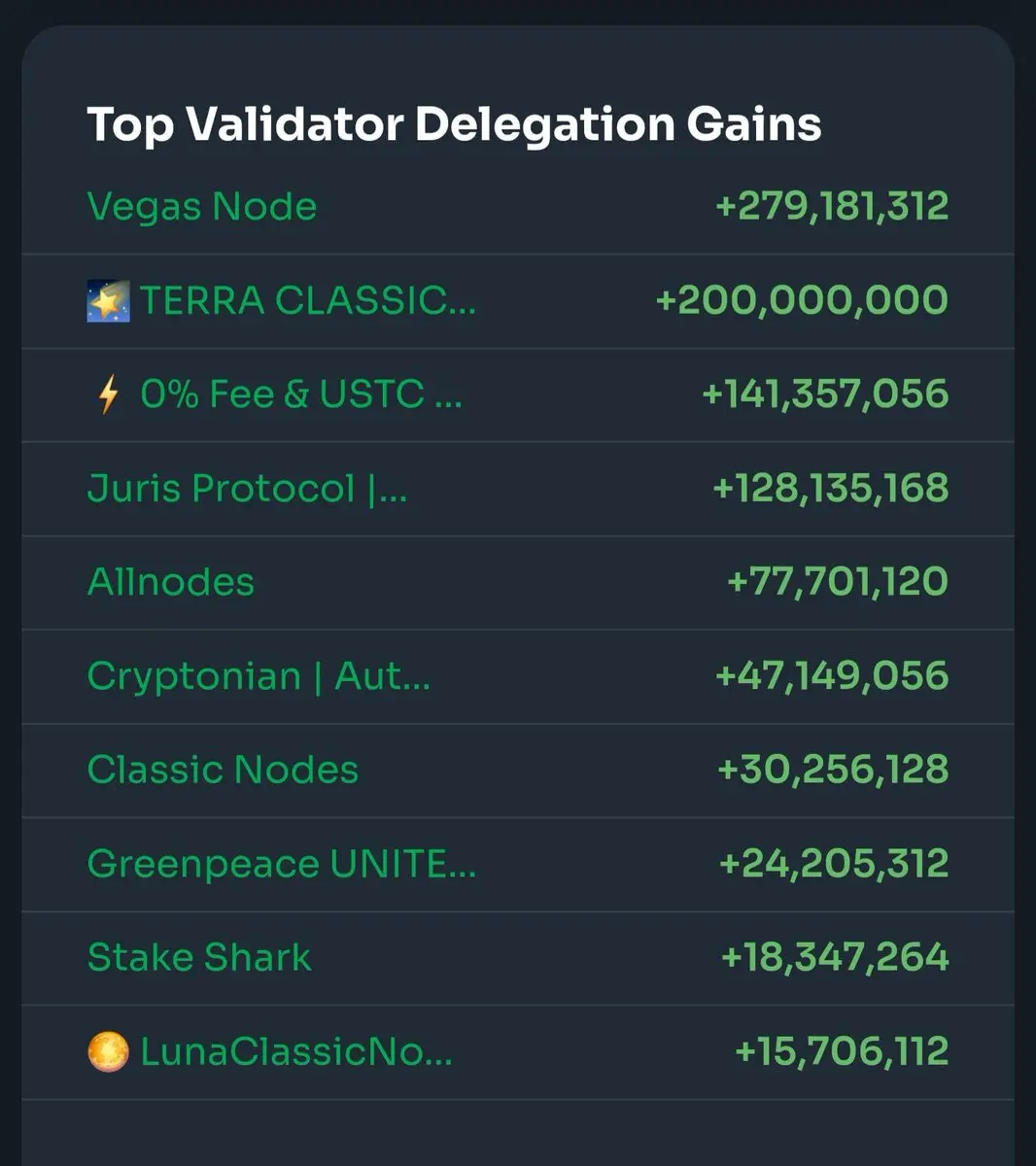Click the moon icon beside LunaClassicNo
Screen dimensions: 1036x1166
click(108, 1052)
